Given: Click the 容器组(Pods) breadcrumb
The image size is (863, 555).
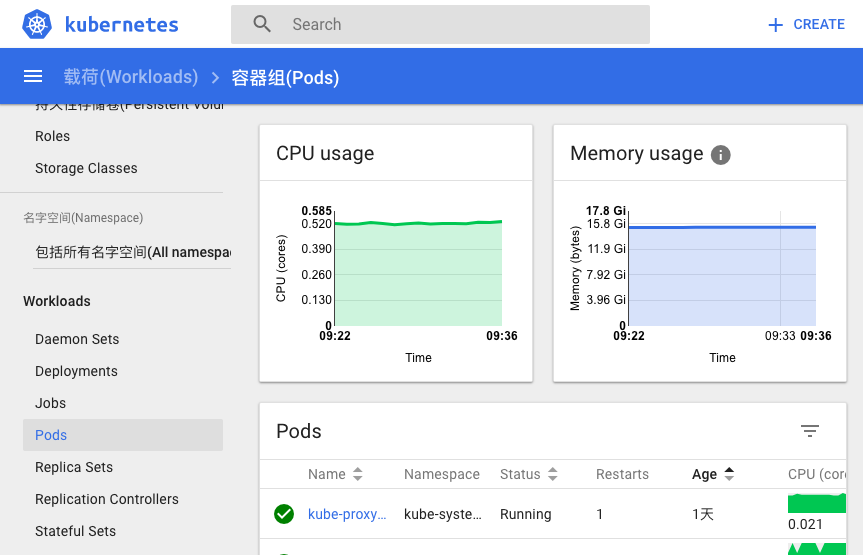Looking at the screenshot, I should pos(285,78).
